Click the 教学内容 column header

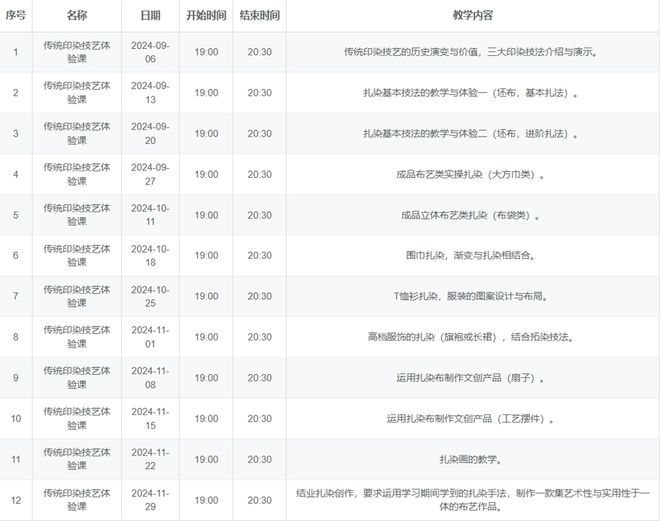coord(472,17)
